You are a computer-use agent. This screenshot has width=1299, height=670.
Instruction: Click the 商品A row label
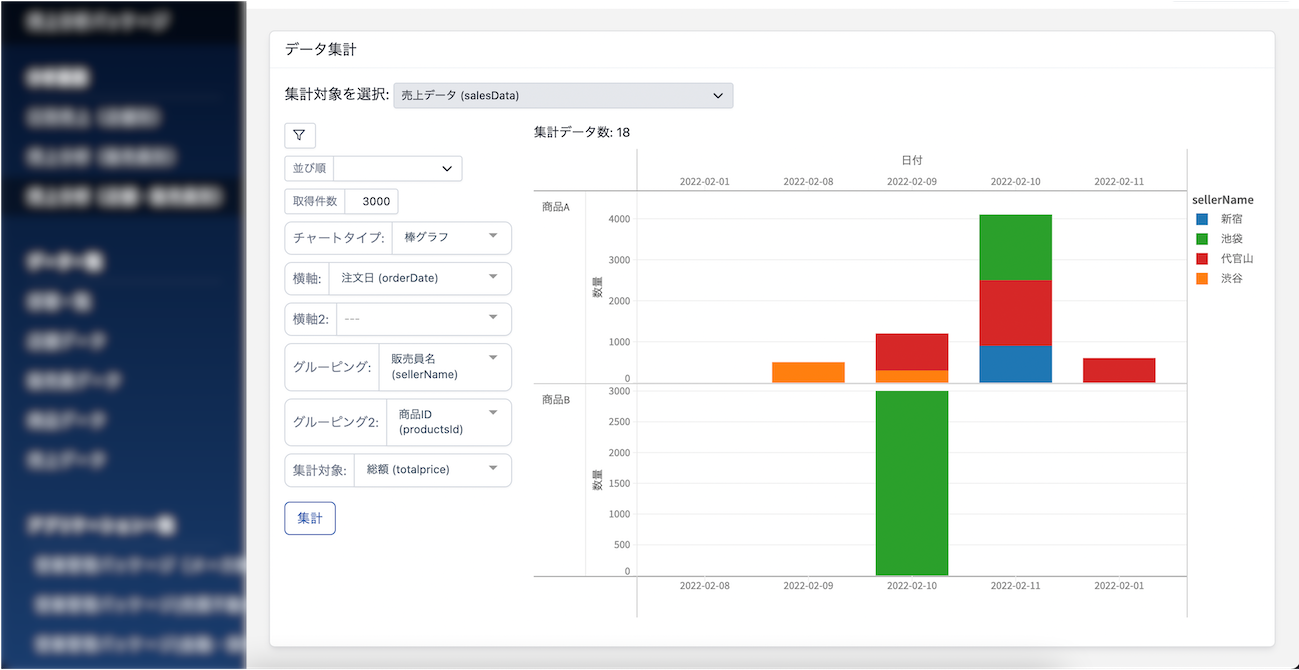(x=556, y=205)
